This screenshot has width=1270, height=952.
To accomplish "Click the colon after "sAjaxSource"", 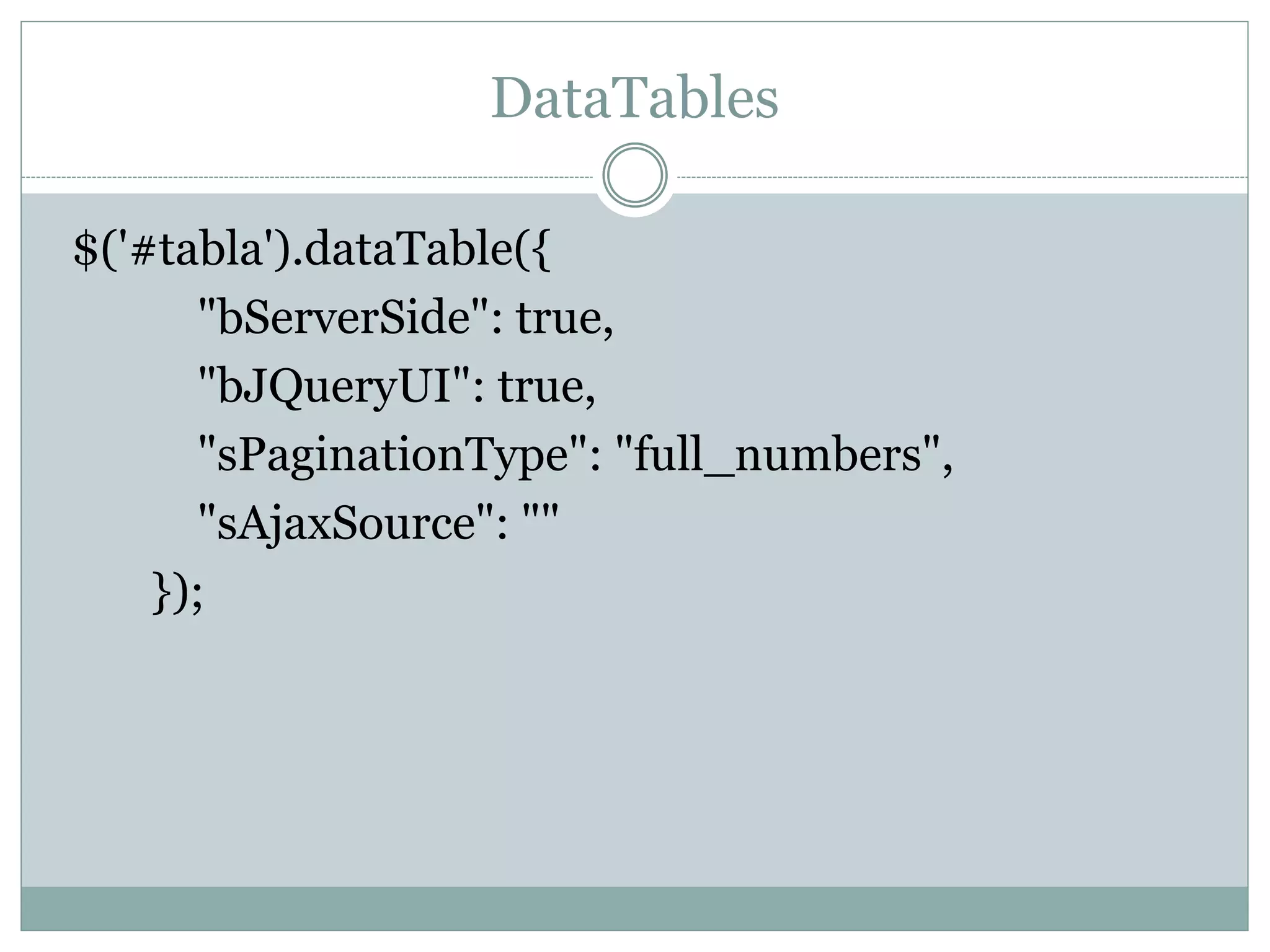I will pyautogui.click(x=501, y=528).
